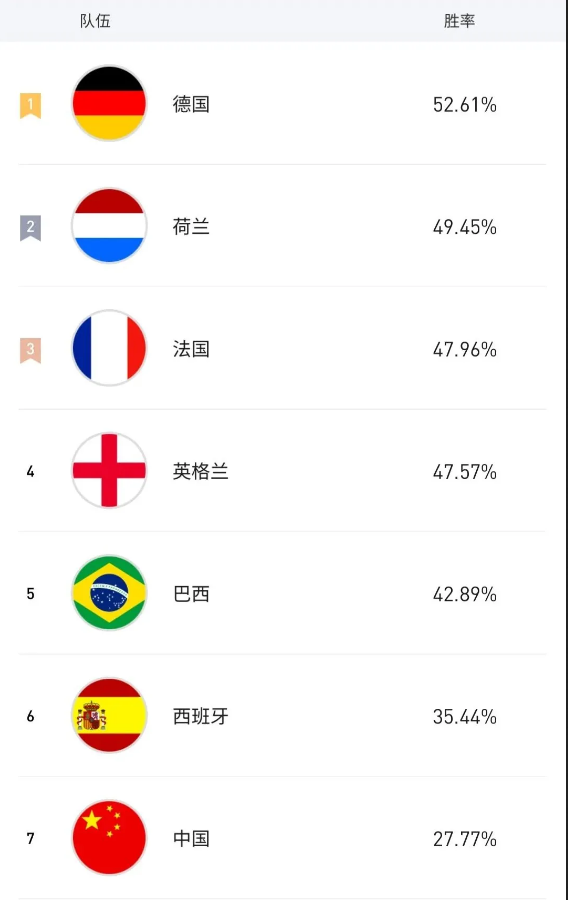
Task: Click the gold rank 1 badge
Action: [x=30, y=106]
